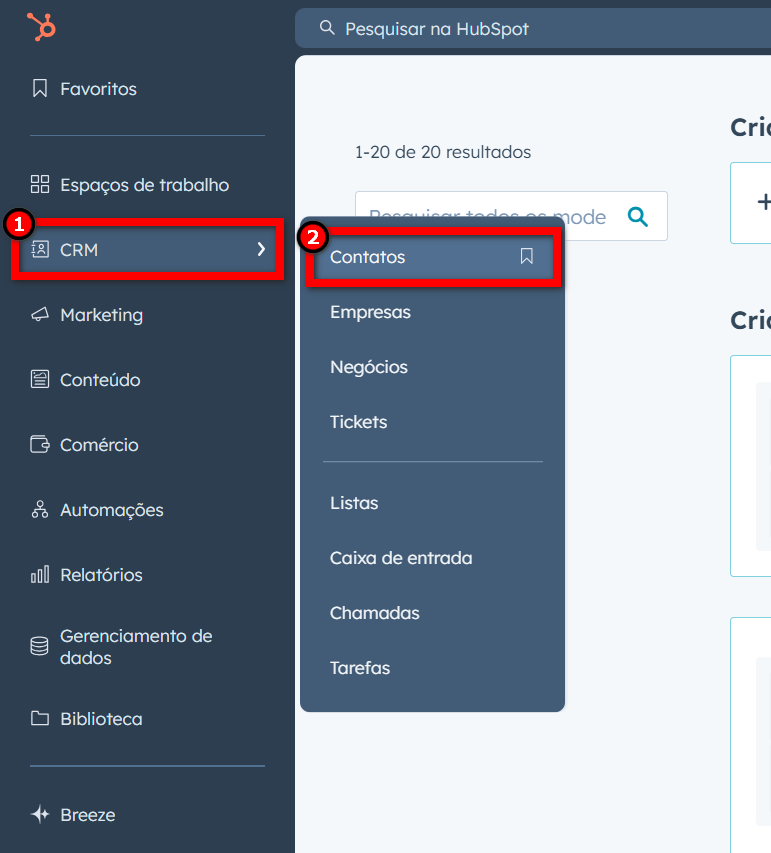Click the Relatórios bar chart icon

(x=40, y=575)
